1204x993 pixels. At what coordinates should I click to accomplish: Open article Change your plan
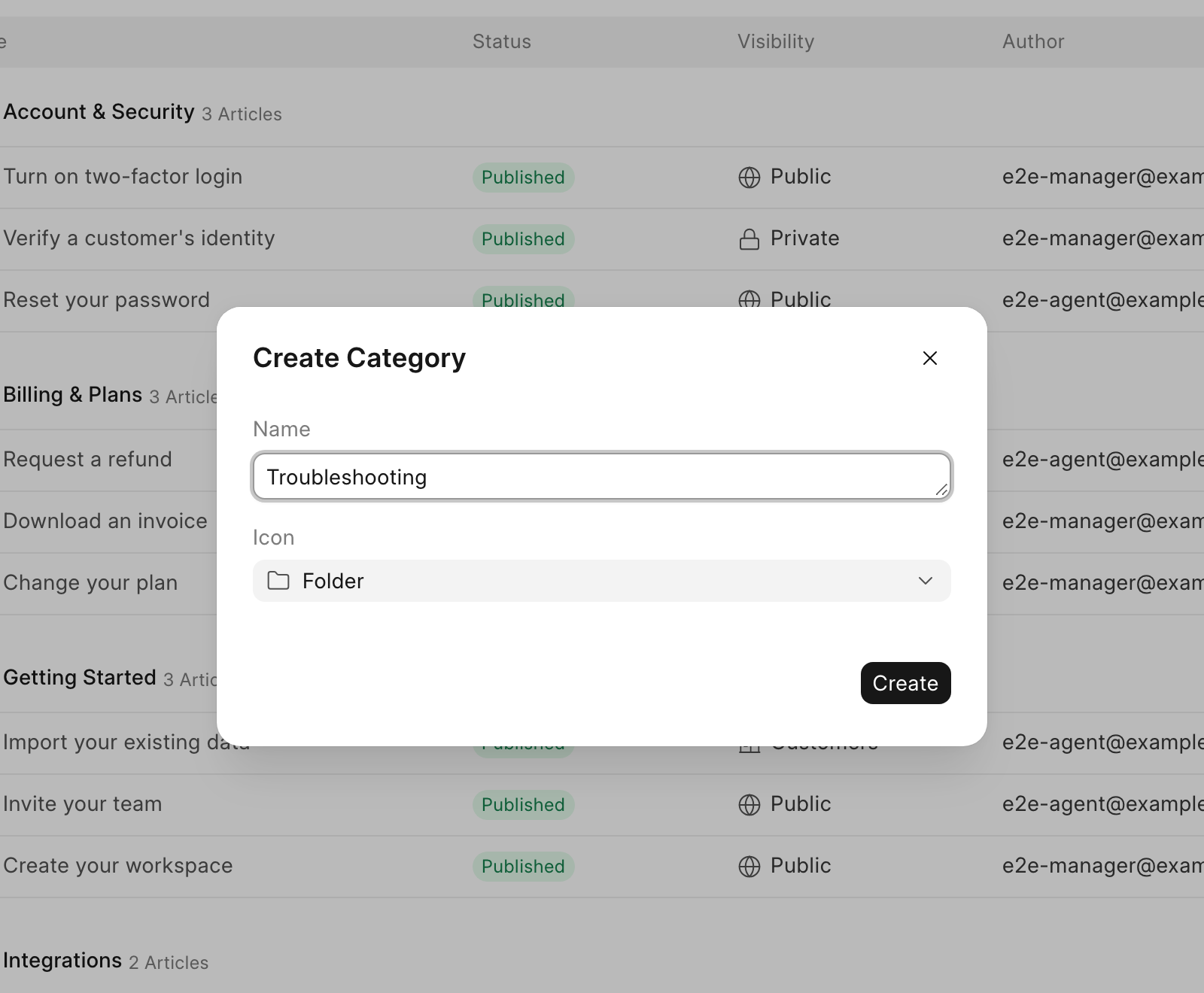[x=90, y=583]
